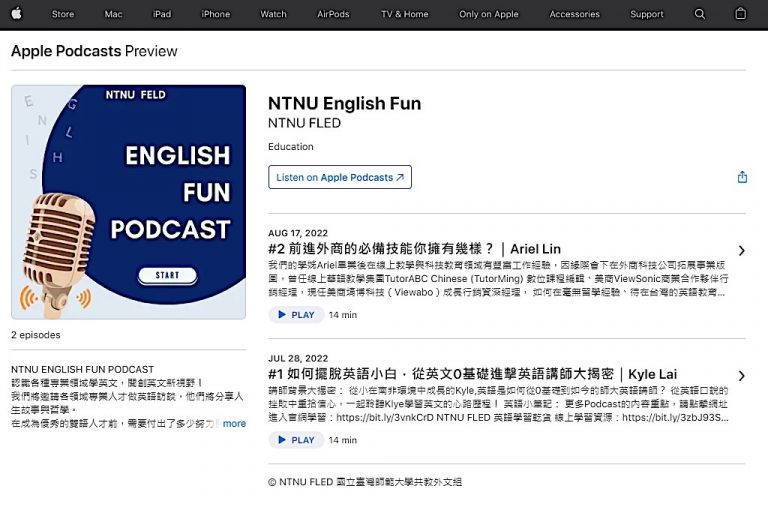Open the Support menu
This screenshot has width=768, height=507.
coord(647,14)
